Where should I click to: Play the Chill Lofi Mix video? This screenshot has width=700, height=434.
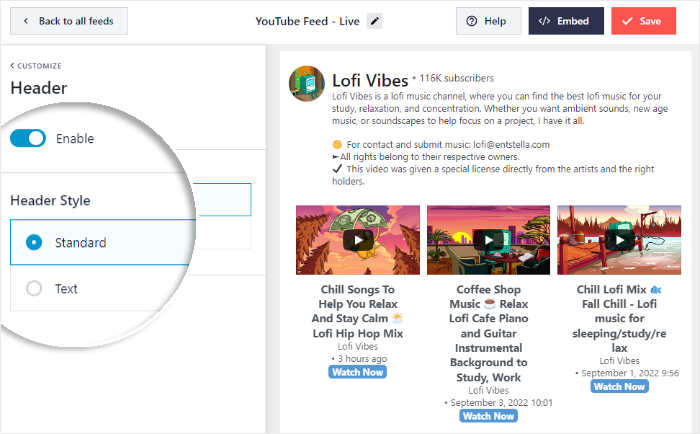619,240
